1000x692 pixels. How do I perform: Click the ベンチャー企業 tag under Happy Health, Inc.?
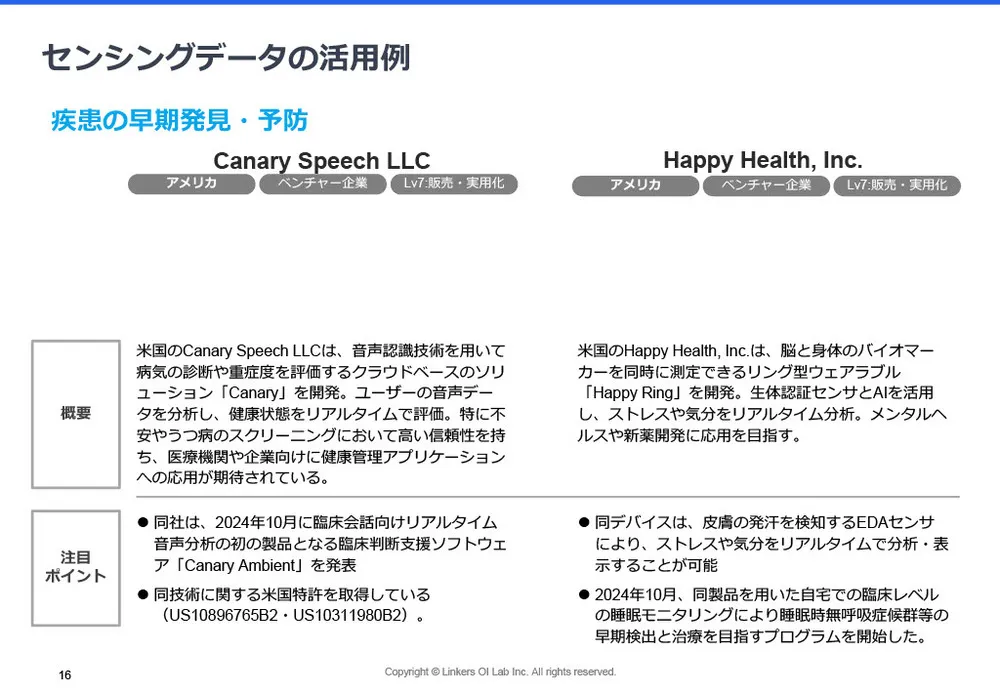coord(766,186)
